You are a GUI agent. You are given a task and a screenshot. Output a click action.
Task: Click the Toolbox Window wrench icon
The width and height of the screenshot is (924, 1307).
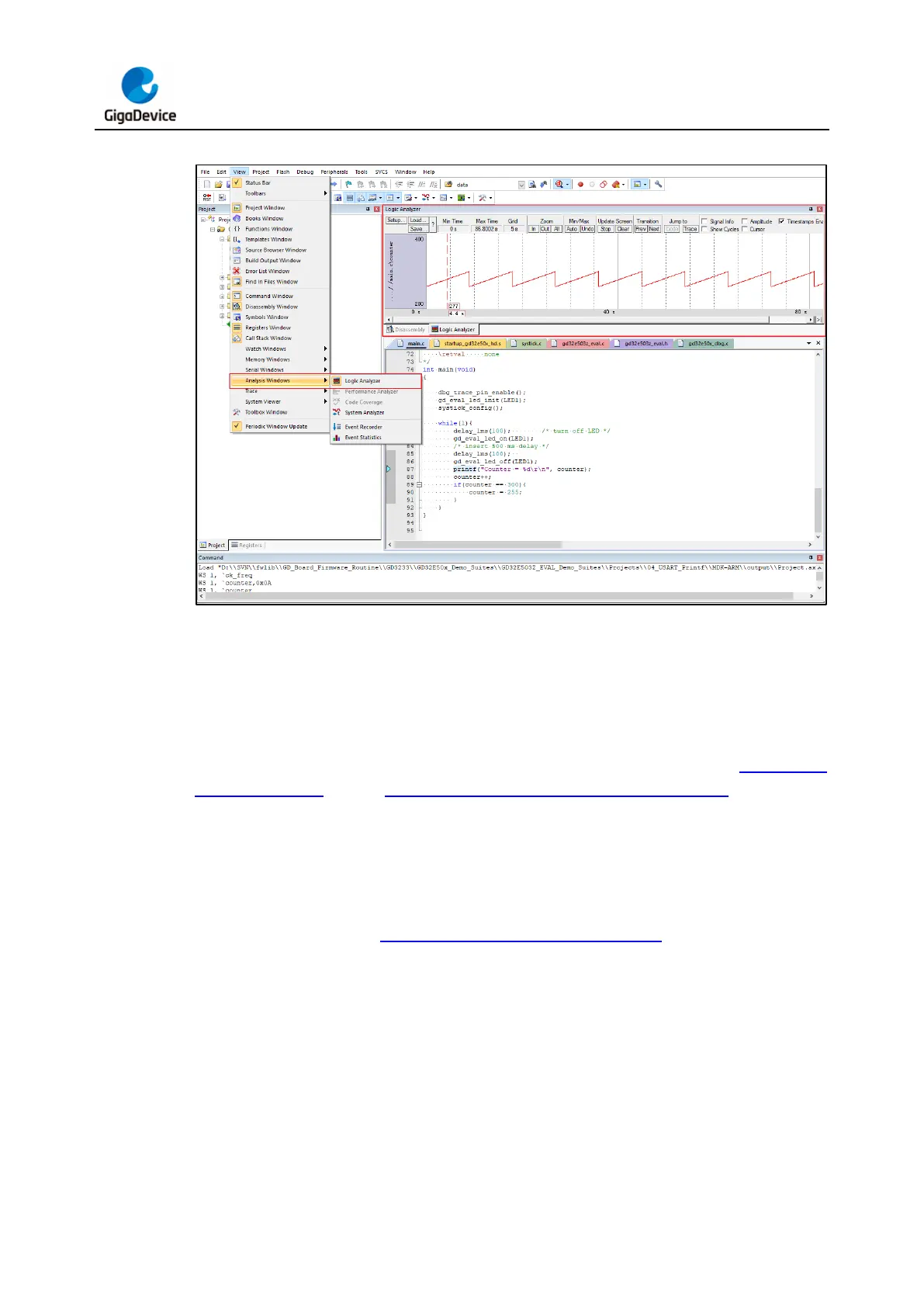coord(237,412)
